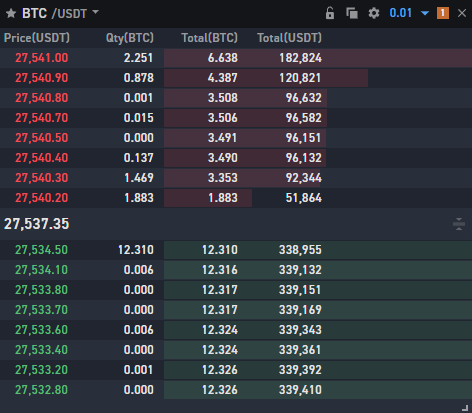The image size is (472, 413).
Task: Select ask price 27,540.80
Action: [42, 98]
